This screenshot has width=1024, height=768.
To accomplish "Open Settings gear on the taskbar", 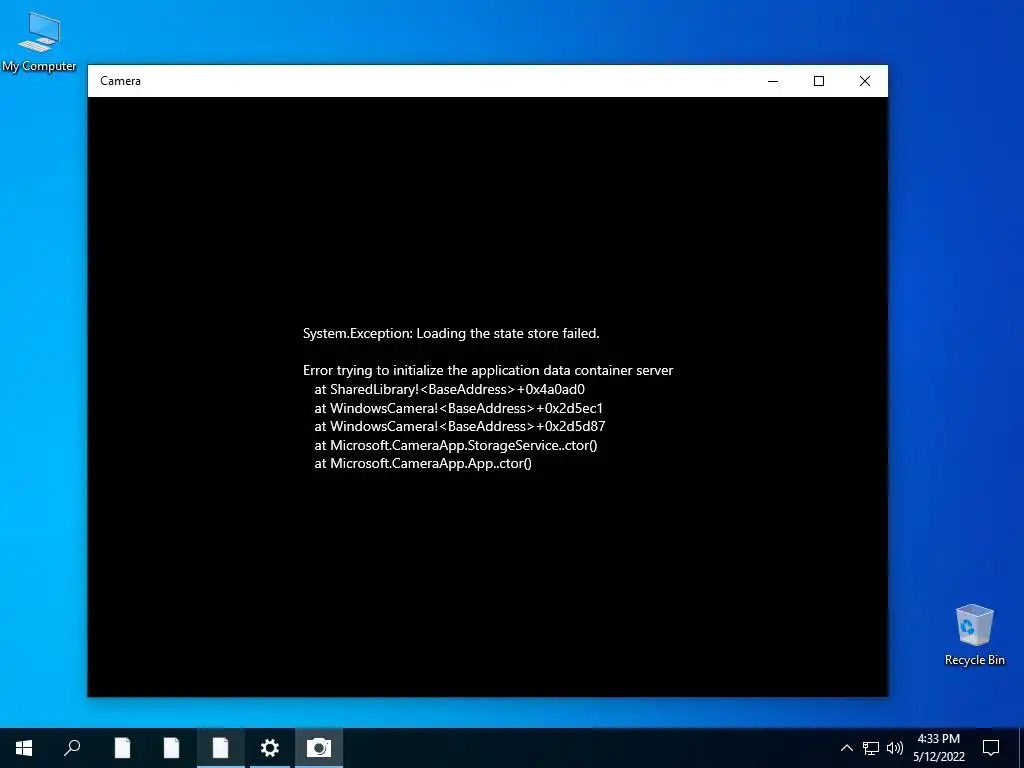I will [270, 748].
